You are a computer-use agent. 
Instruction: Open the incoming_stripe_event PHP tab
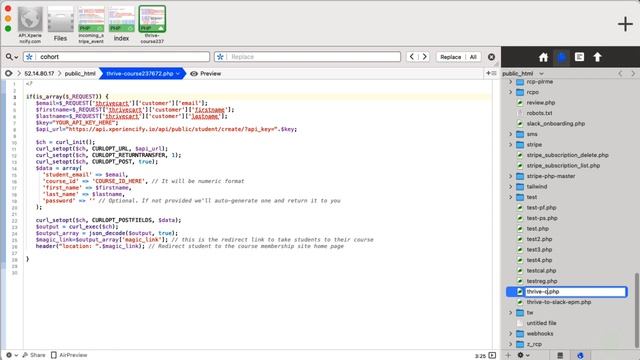tap(91, 24)
